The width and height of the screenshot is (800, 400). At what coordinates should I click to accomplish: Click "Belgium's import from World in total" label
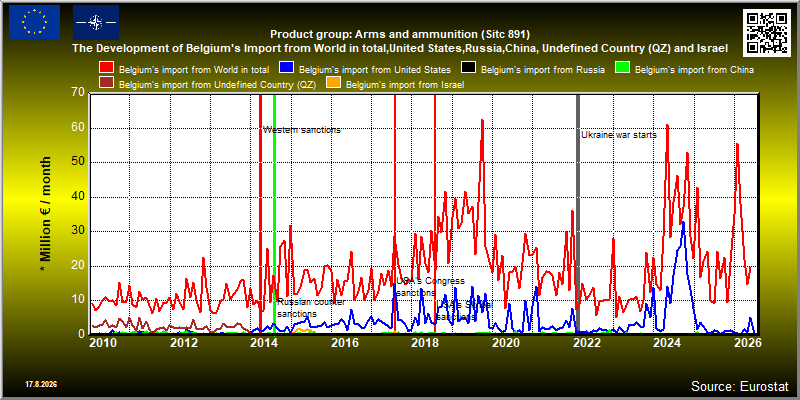194,69
